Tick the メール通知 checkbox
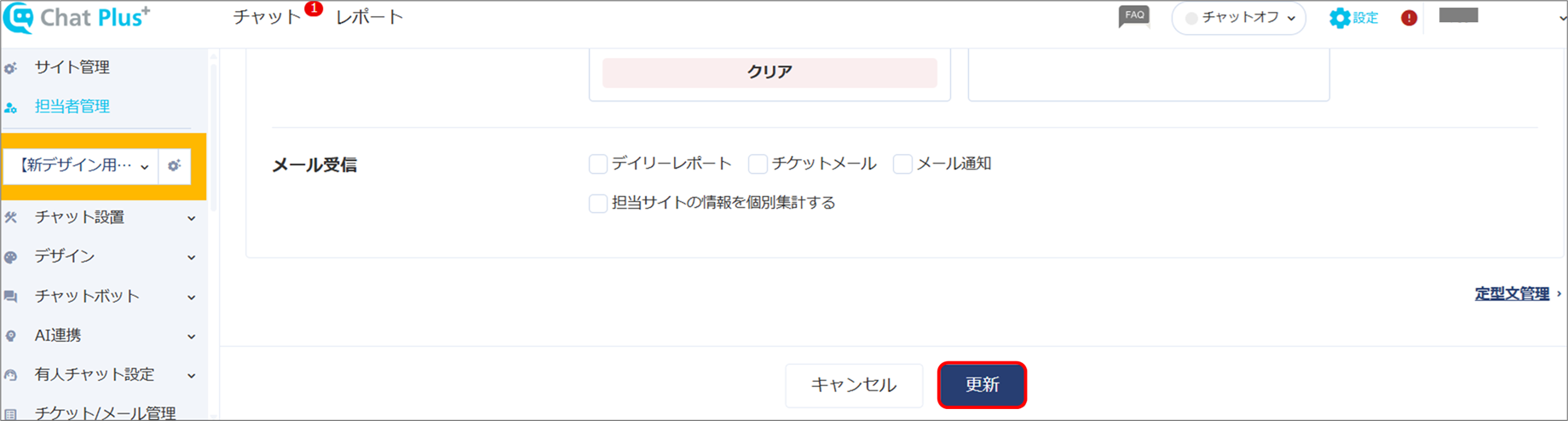Screen dimensions: 1568x421 pyautogui.click(x=902, y=164)
